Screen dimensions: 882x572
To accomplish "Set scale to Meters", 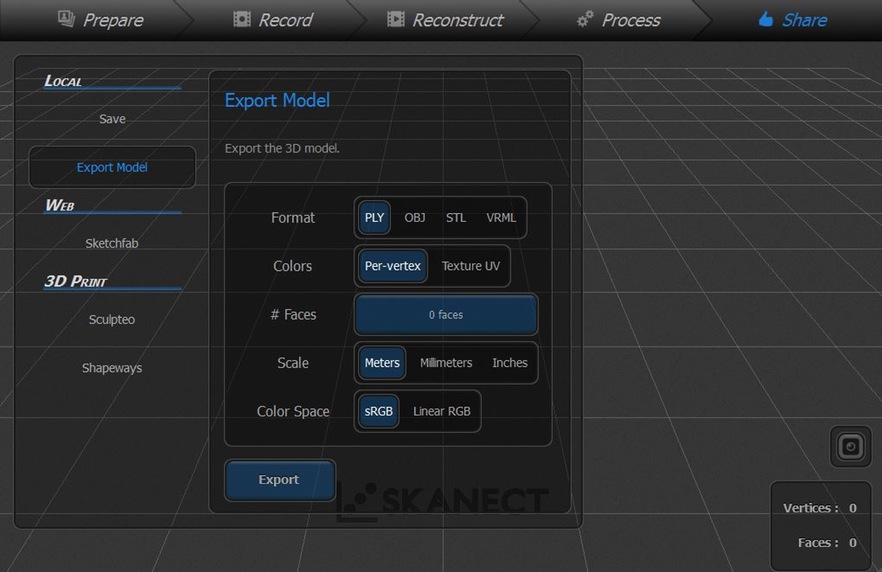I will tap(382, 363).
